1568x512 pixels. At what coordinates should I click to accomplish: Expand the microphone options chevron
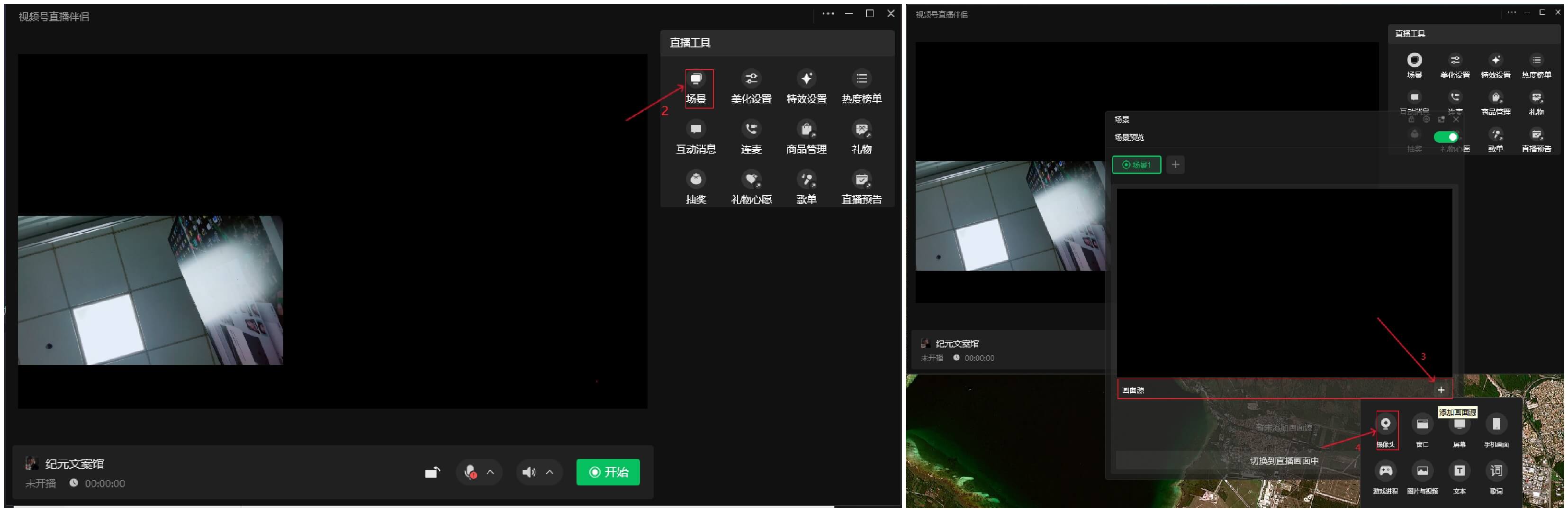[490, 473]
